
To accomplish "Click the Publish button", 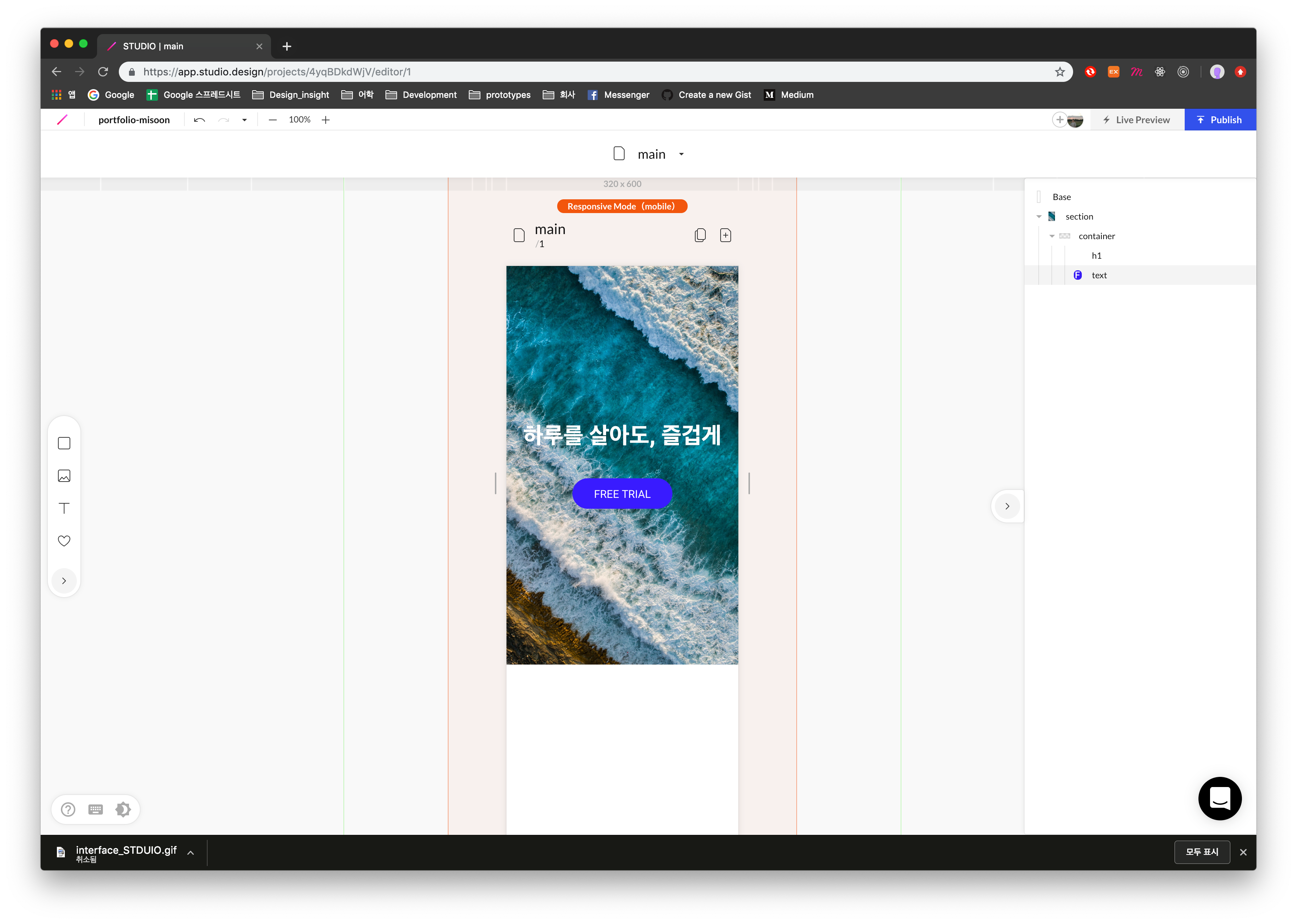I will point(1220,120).
